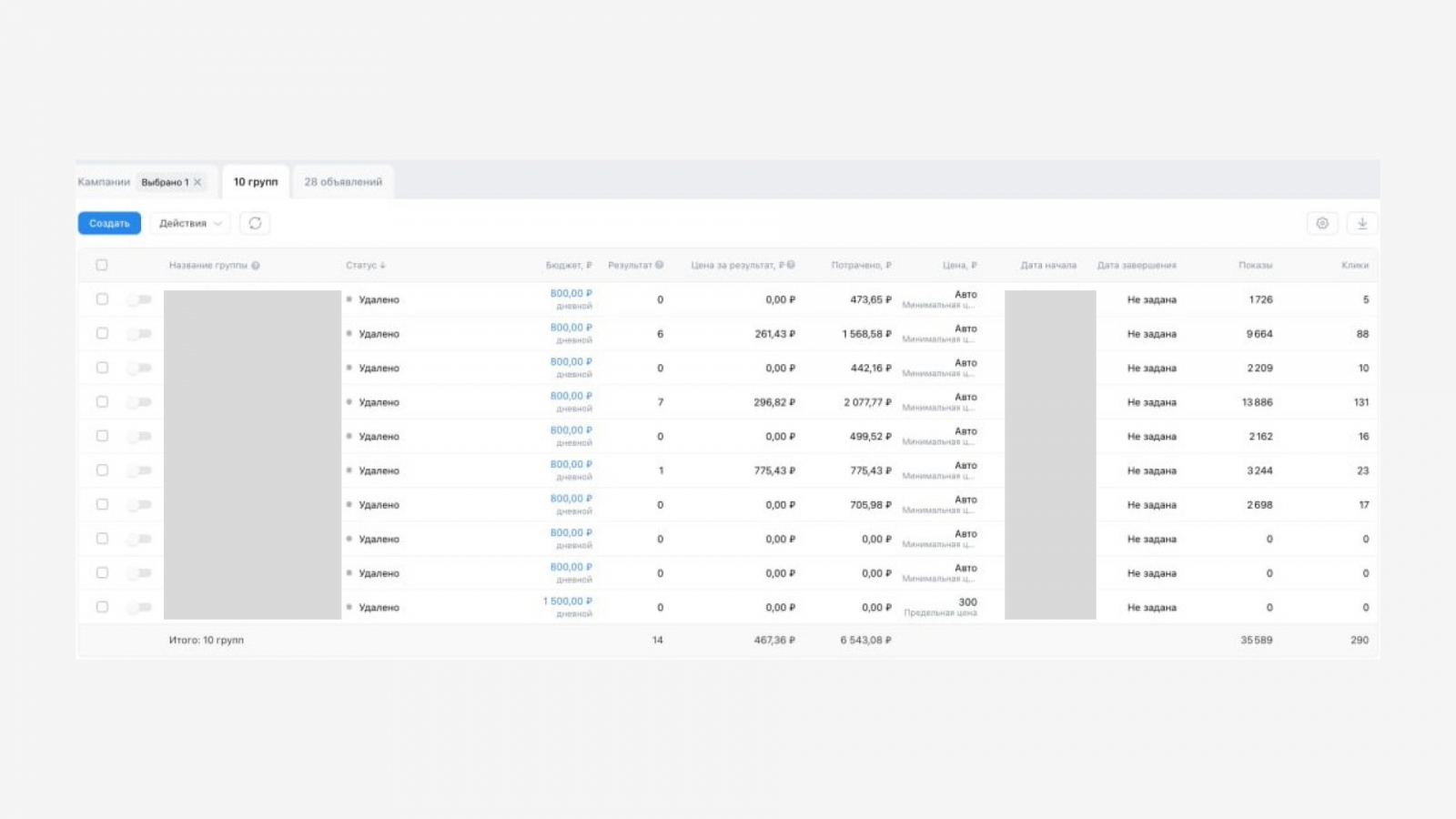Image resolution: width=1456 pixels, height=819 pixels.
Task: Click the Статус column header label
Action: coord(360,266)
